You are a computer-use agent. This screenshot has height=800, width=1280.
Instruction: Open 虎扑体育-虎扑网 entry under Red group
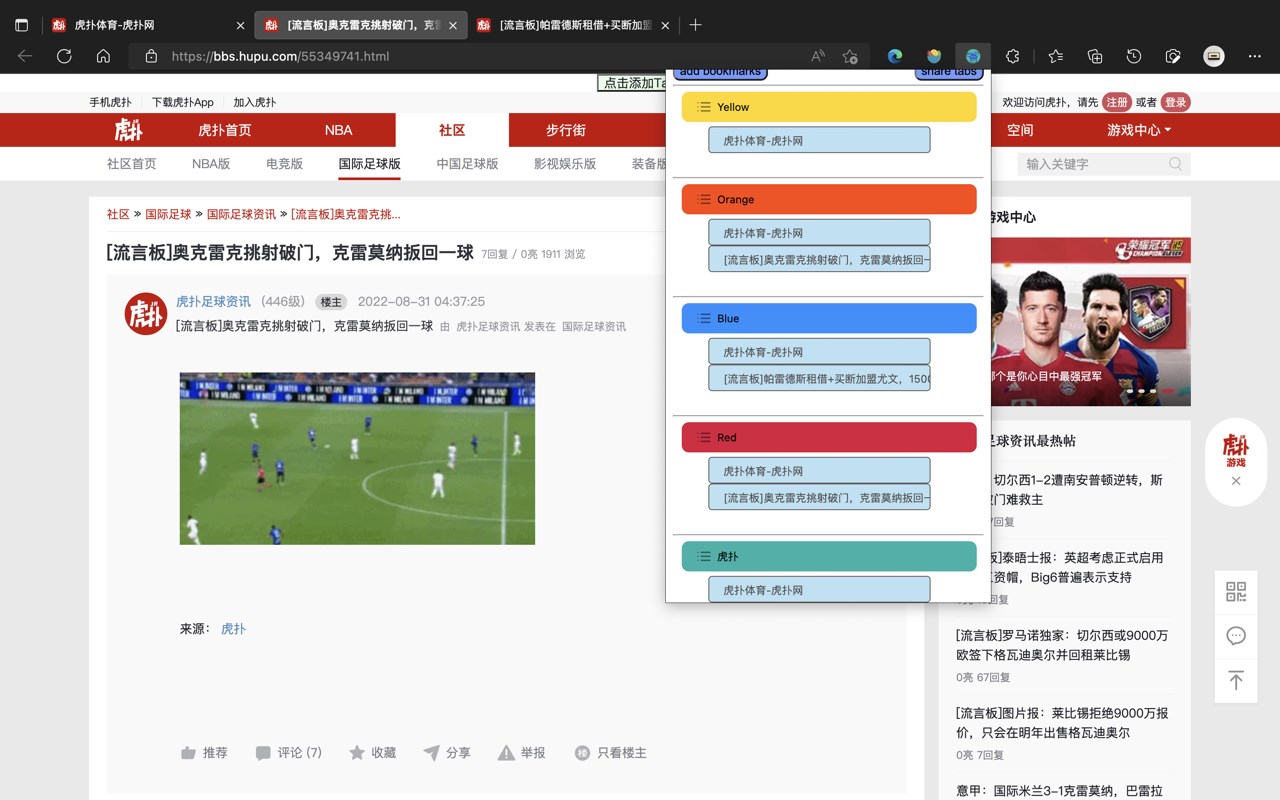819,471
